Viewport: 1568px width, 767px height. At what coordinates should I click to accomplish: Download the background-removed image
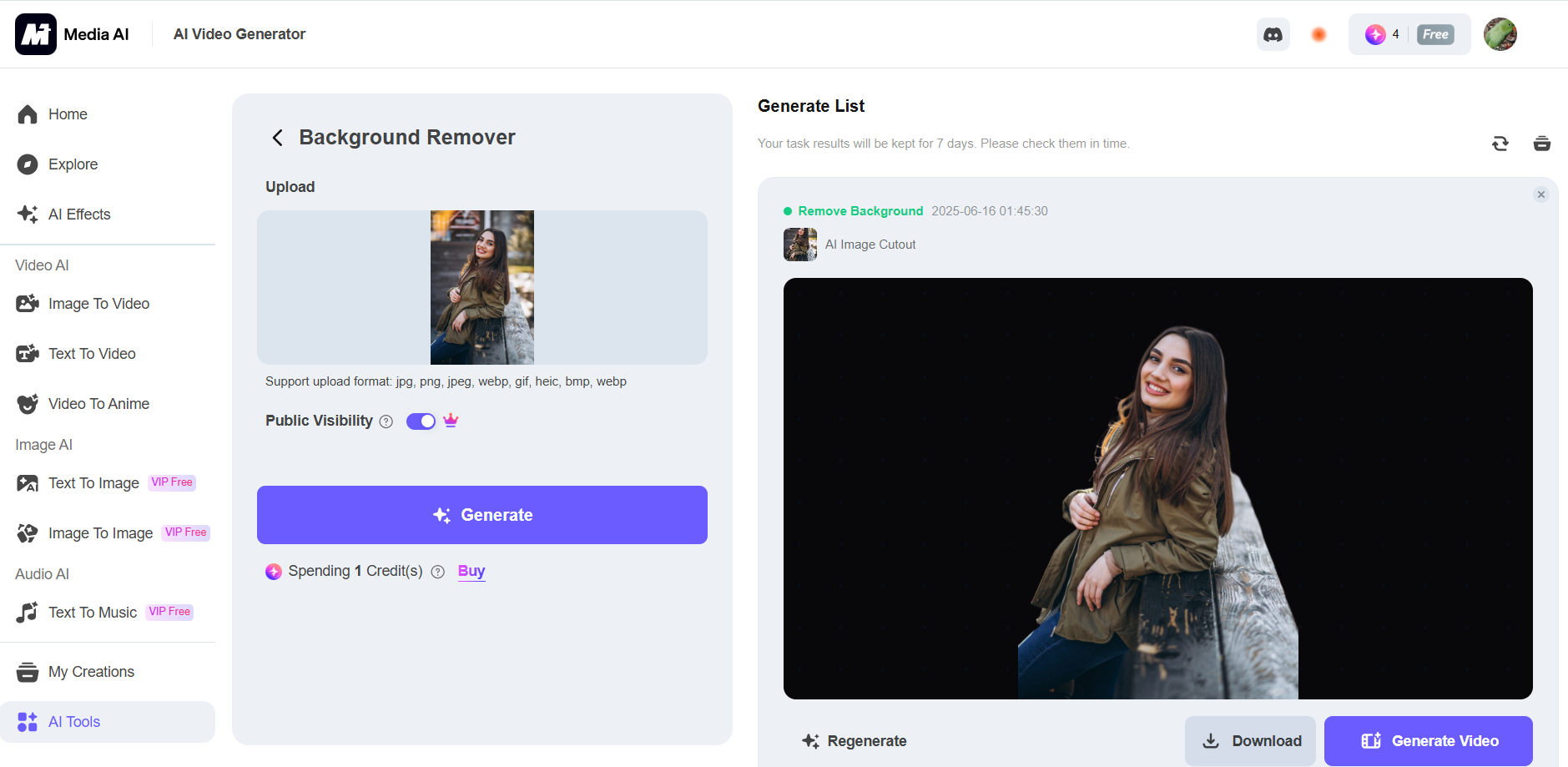click(x=1250, y=740)
